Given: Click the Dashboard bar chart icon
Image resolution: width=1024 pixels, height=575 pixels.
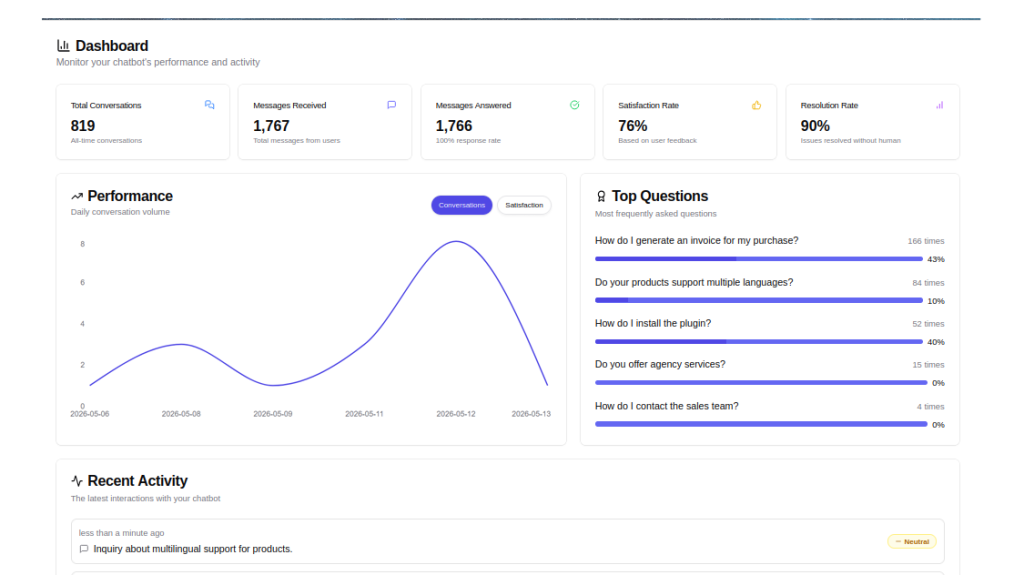Looking at the screenshot, I should [63, 46].
